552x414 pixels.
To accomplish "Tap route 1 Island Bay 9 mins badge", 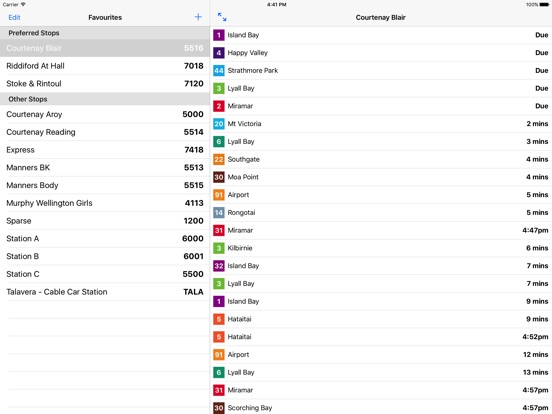I will pyautogui.click(x=219, y=301).
